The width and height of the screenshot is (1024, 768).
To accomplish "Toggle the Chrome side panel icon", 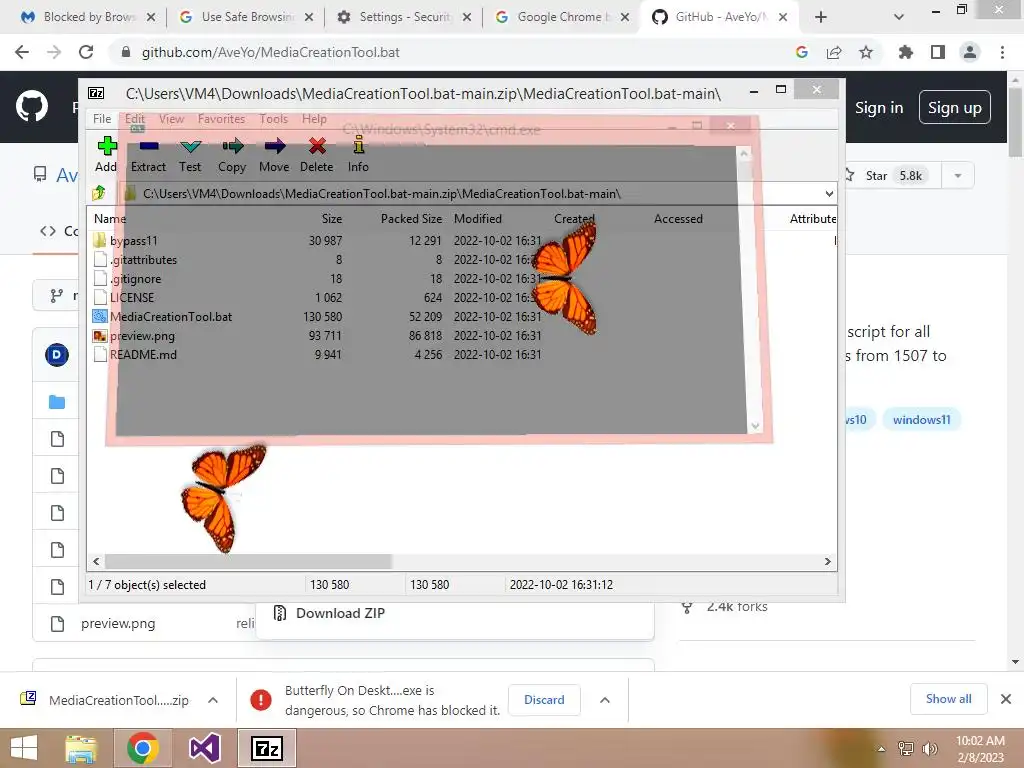I will point(938,52).
